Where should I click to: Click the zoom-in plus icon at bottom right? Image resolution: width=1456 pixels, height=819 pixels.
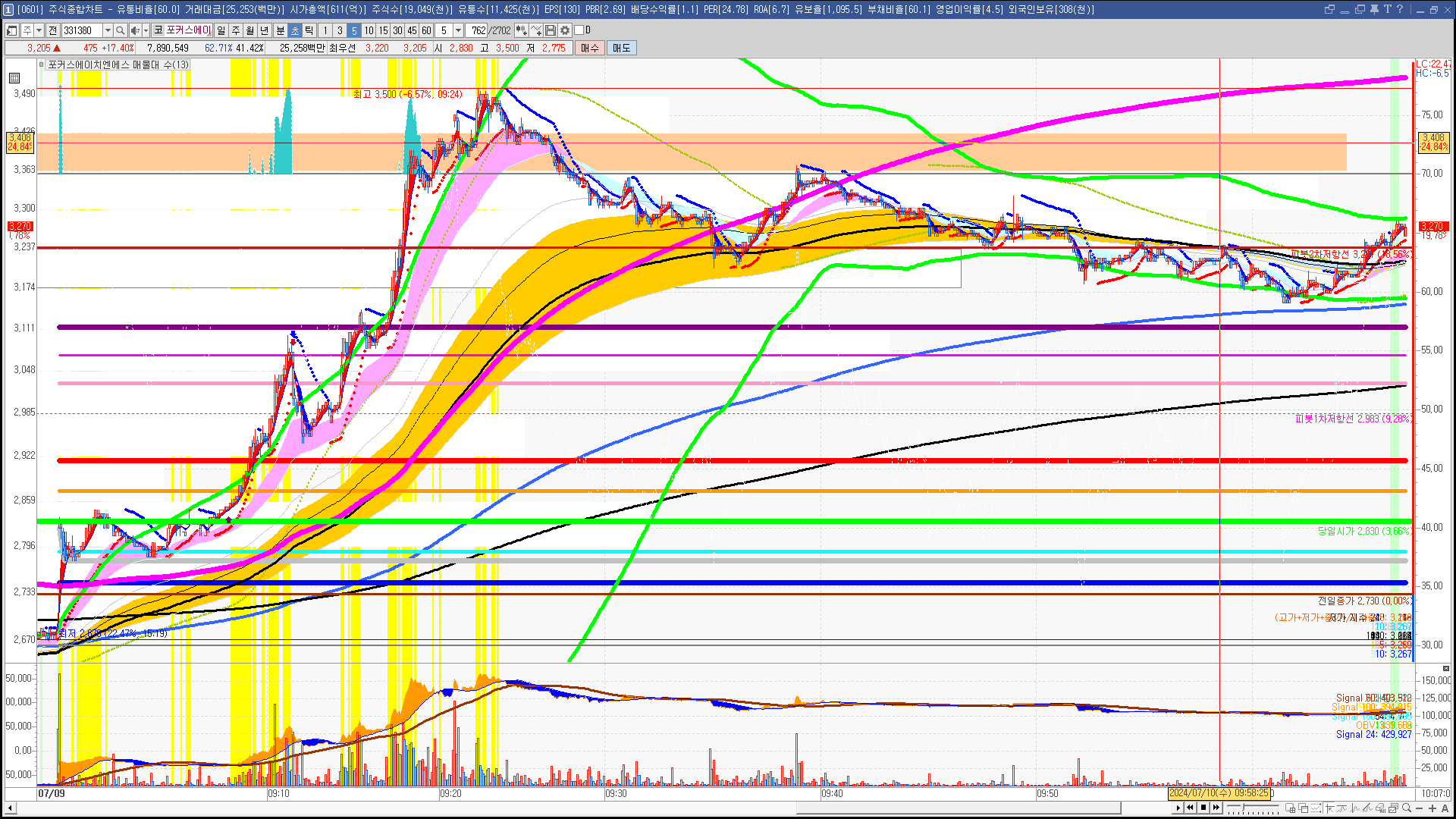1432,808
